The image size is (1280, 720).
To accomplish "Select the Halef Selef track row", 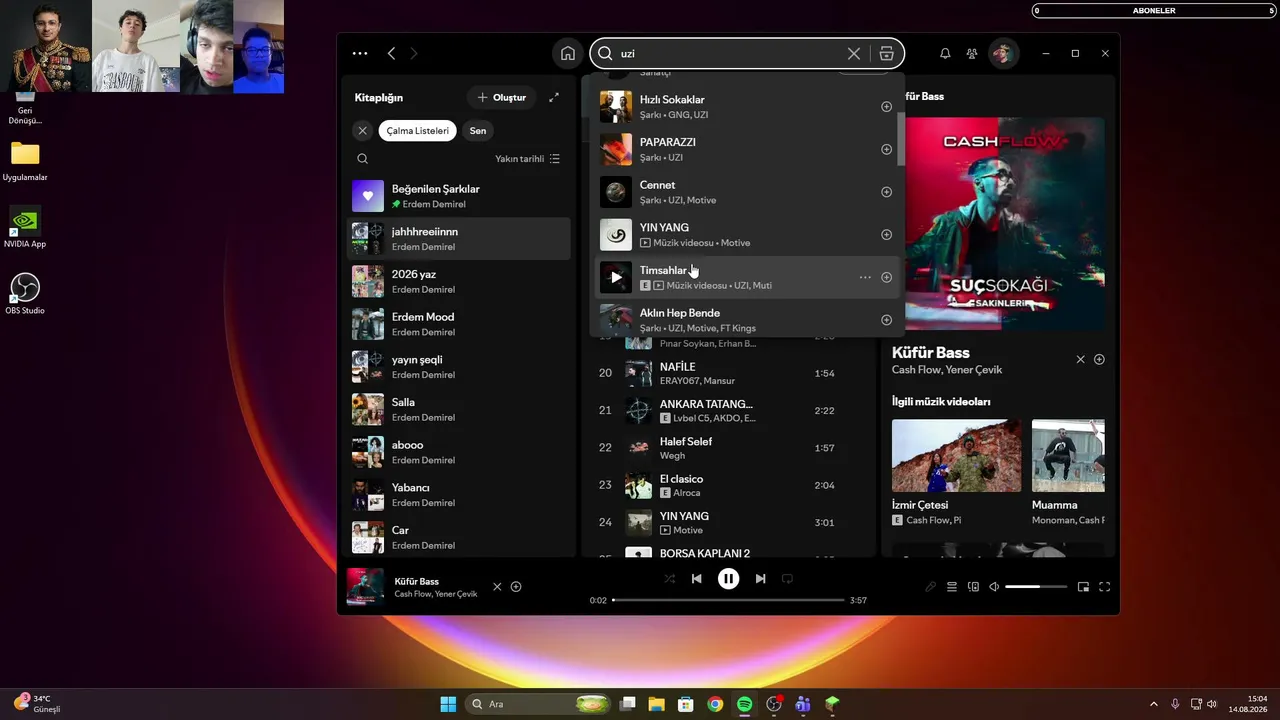I will (730, 448).
